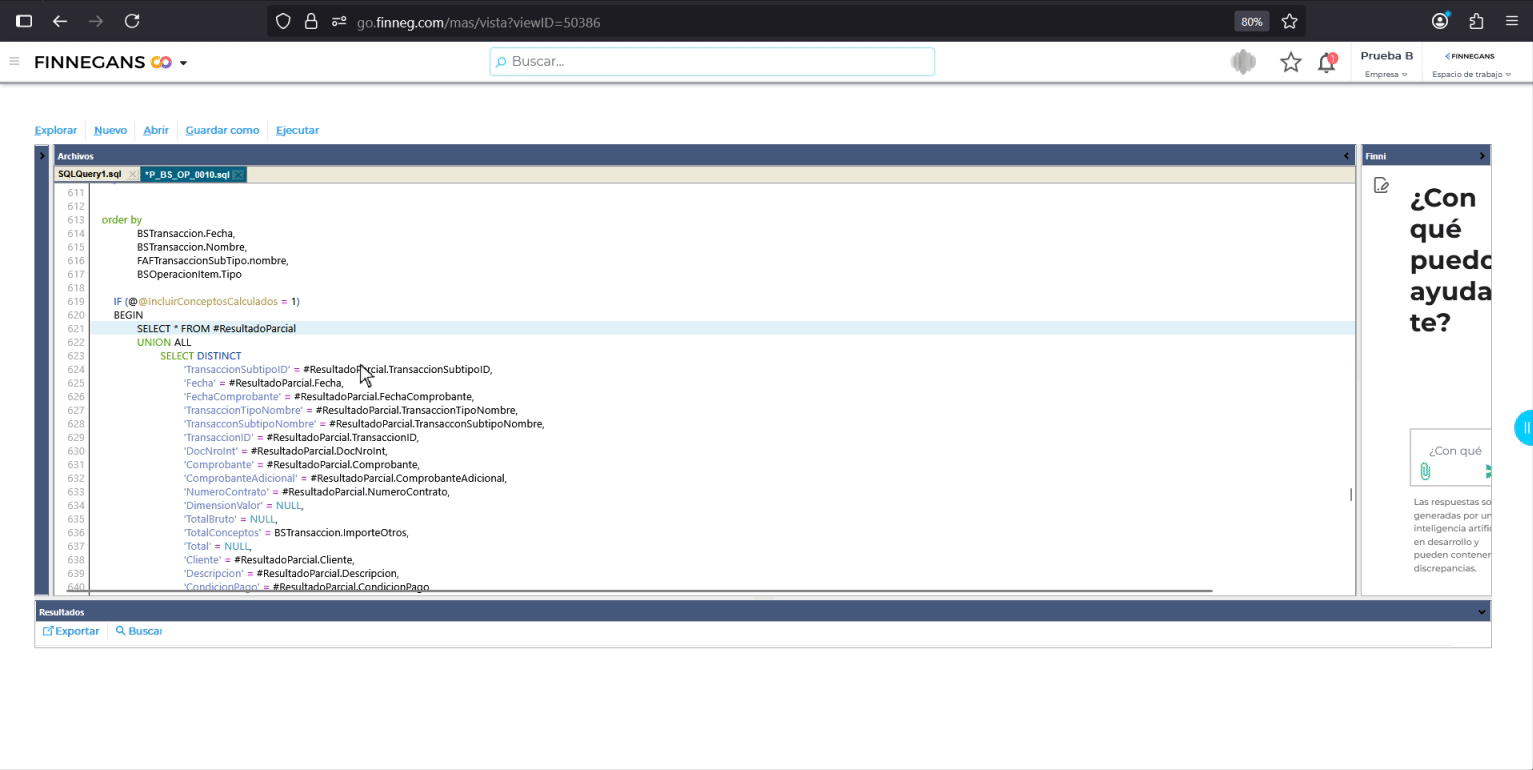Go back with browser back arrow
The image size is (1533, 770).
(x=60, y=21)
